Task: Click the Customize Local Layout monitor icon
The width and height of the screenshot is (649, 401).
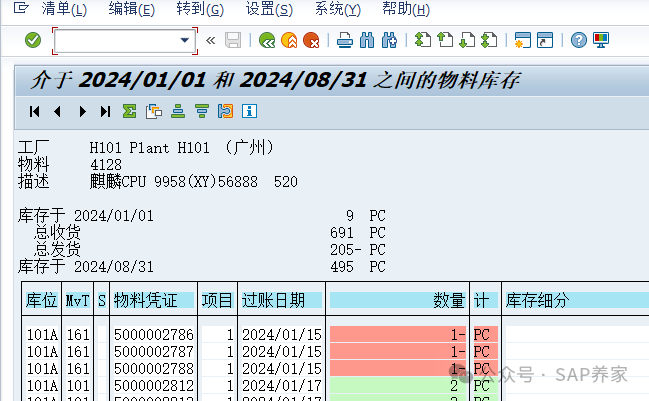Action: click(601, 41)
